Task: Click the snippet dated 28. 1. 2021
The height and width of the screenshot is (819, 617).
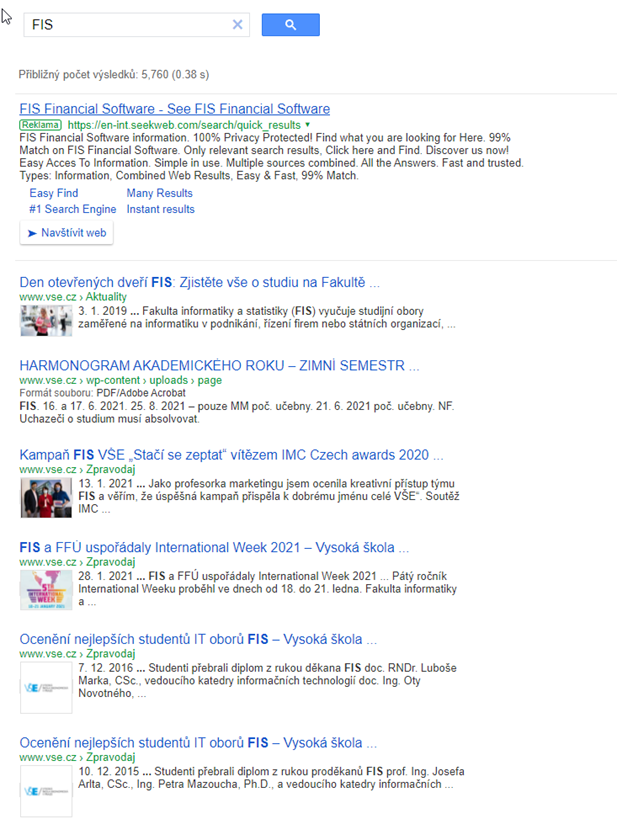Action: (x=267, y=589)
